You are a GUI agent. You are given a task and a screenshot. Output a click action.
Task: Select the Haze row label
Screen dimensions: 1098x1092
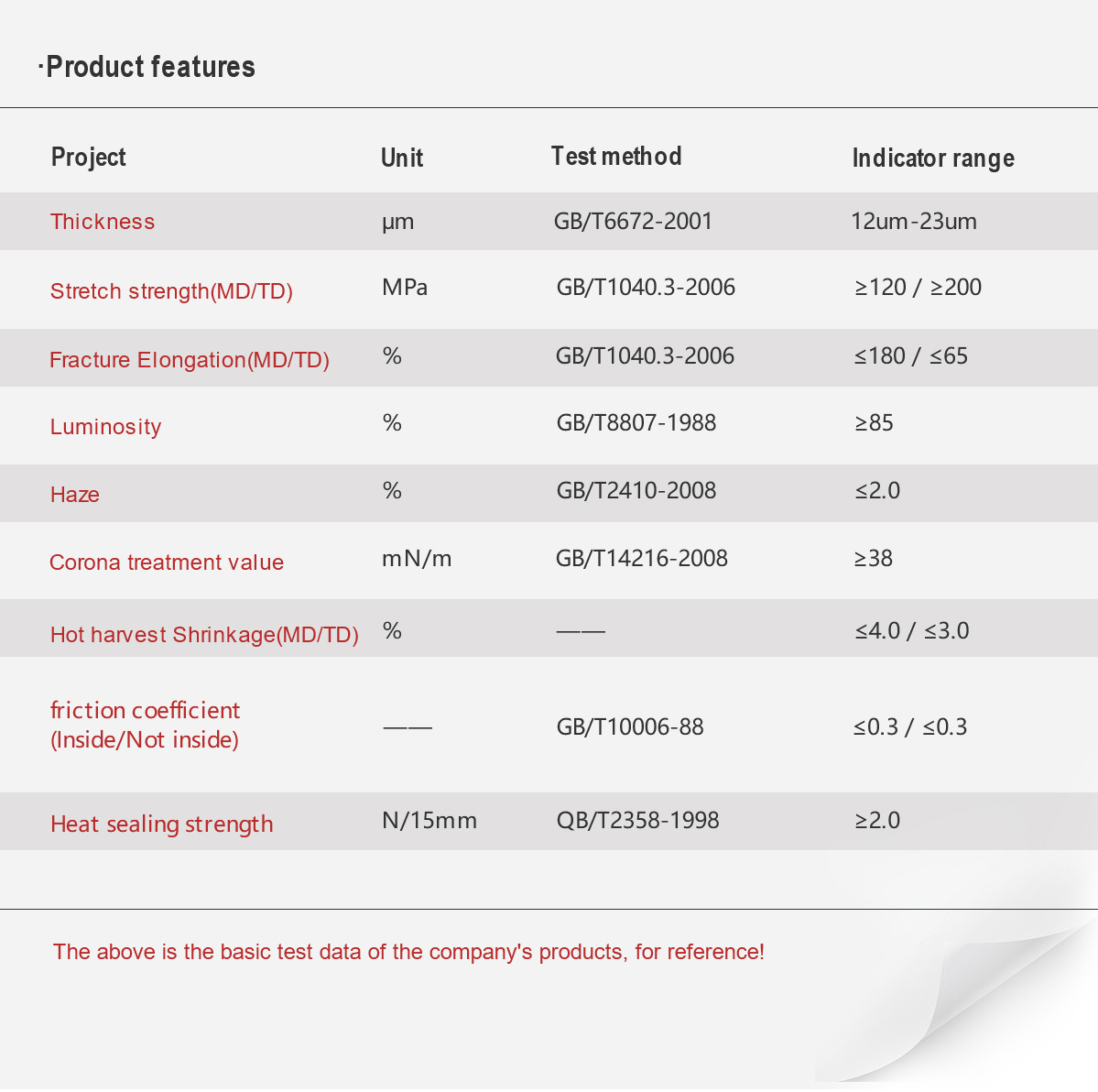pyautogui.click(x=75, y=495)
